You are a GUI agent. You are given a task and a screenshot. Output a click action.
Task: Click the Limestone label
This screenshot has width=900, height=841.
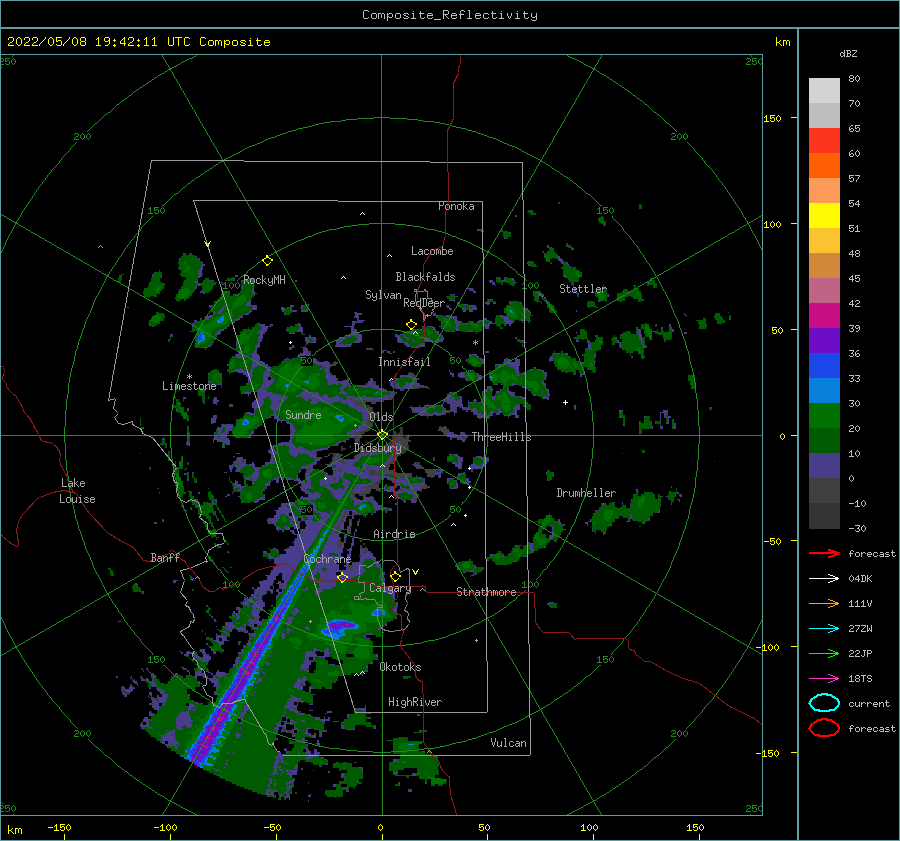[189, 386]
